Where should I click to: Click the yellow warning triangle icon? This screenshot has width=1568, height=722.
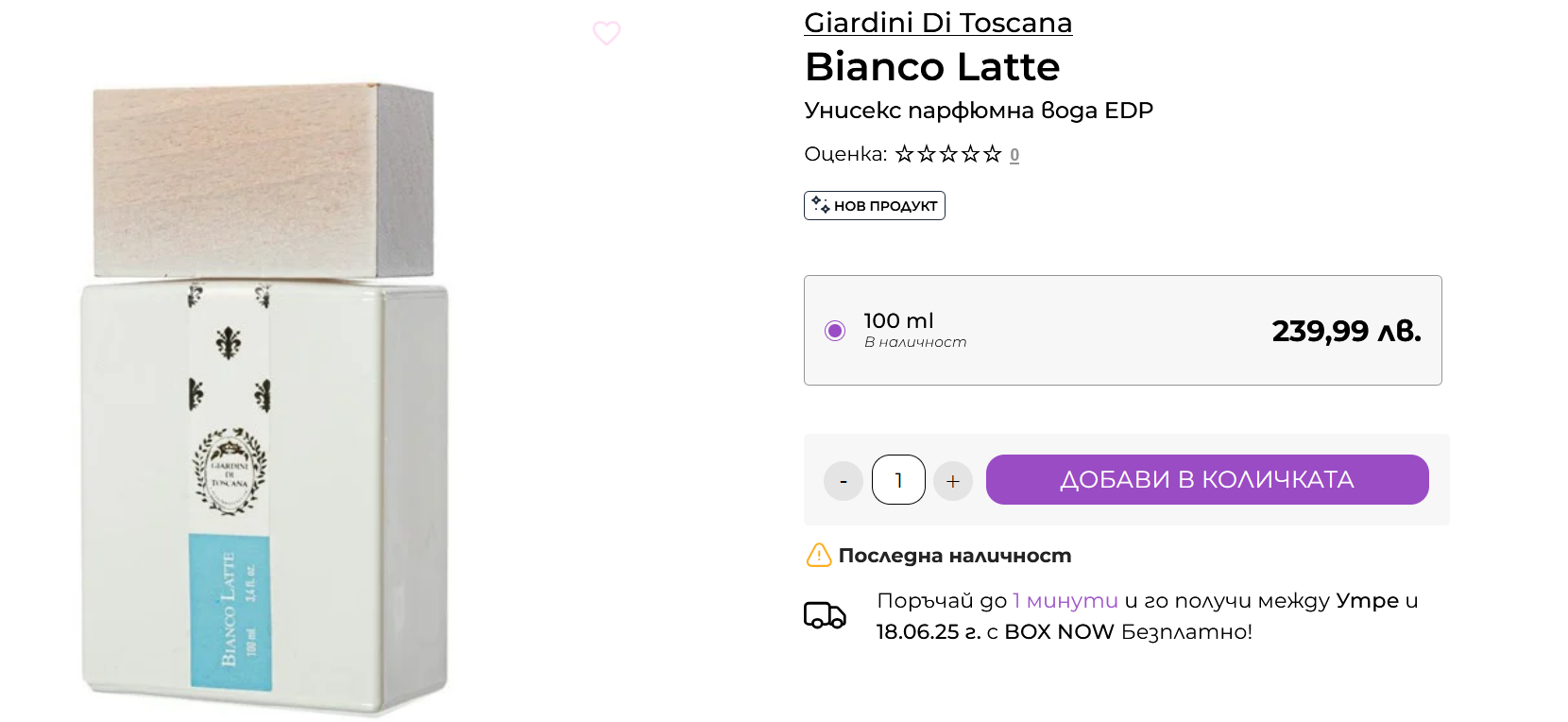[x=818, y=556]
